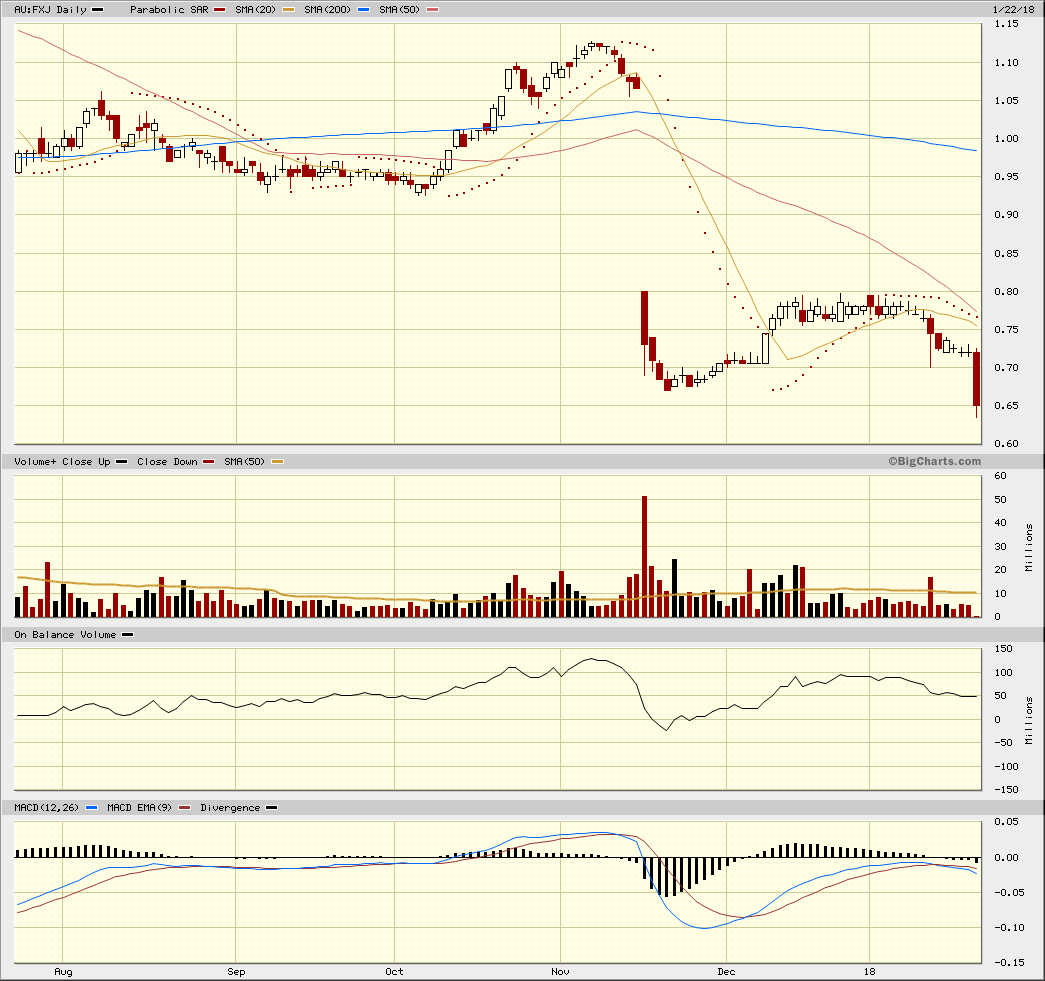Viewport: 1045px width, 981px height.
Task: Click the 0.80 price axis label
Action: [1006, 291]
